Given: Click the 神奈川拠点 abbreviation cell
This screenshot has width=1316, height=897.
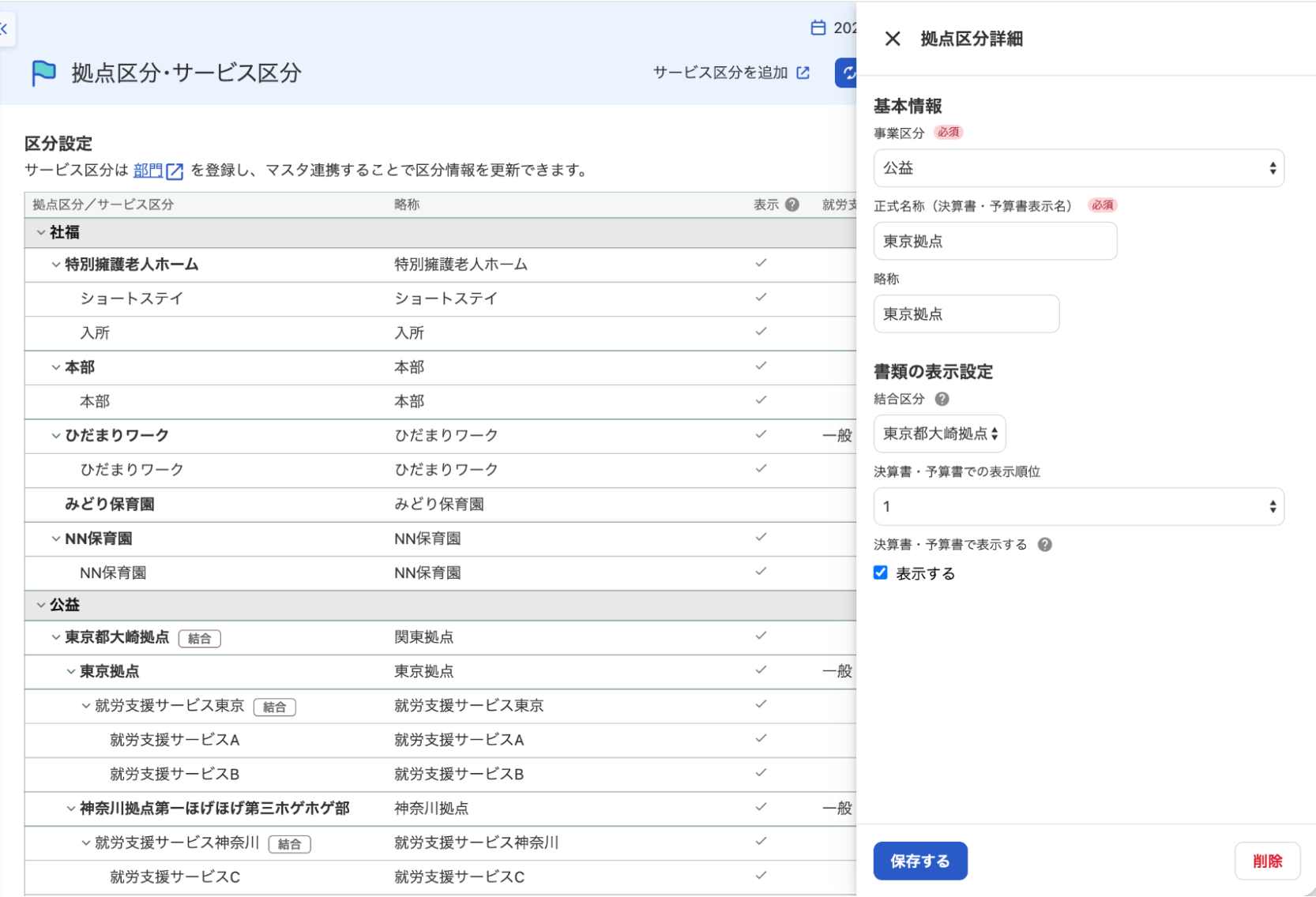Looking at the screenshot, I should click(431, 808).
